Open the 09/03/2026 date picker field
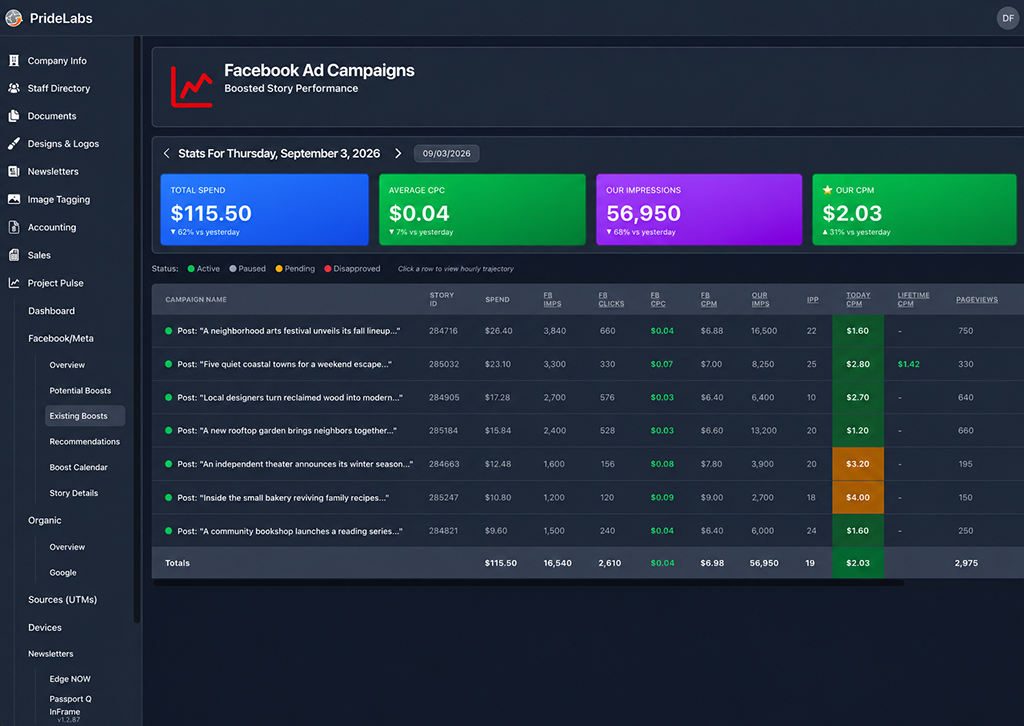1024x726 pixels. pyautogui.click(x=447, y=153)
